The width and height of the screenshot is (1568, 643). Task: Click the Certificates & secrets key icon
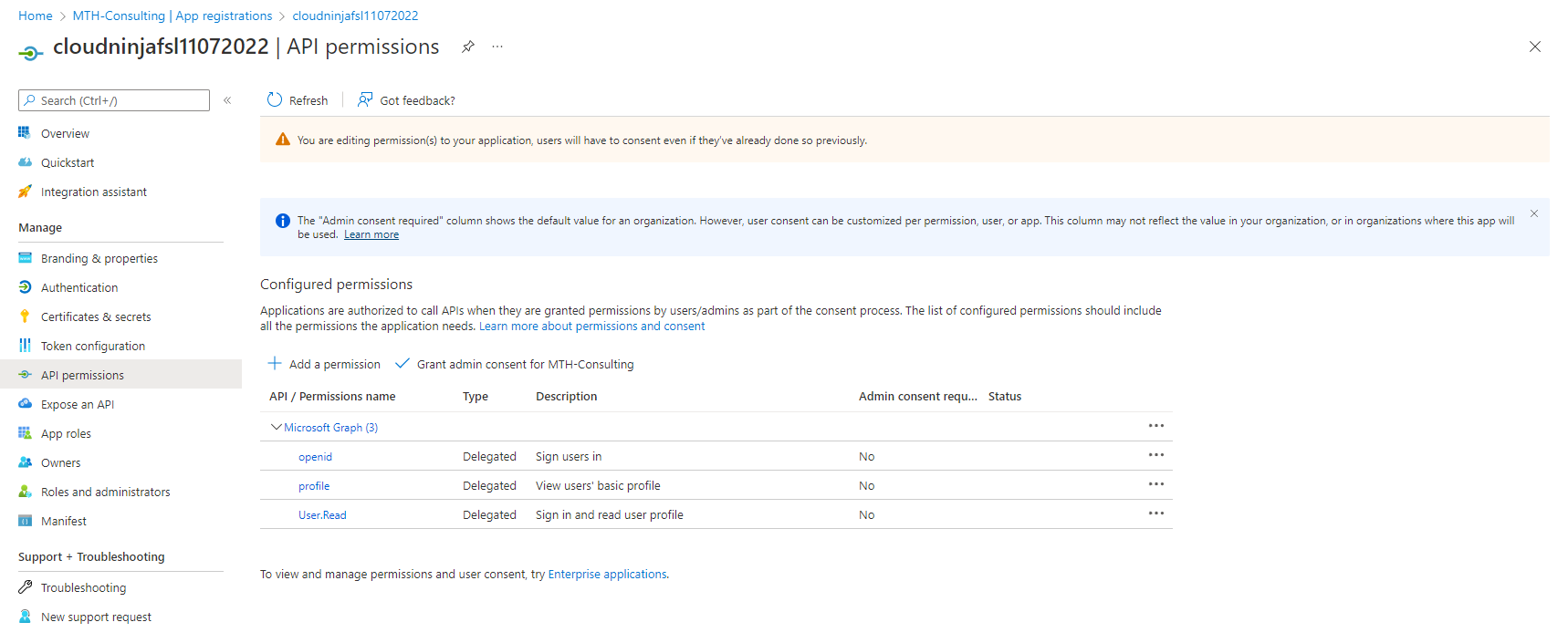coord(25,316)
